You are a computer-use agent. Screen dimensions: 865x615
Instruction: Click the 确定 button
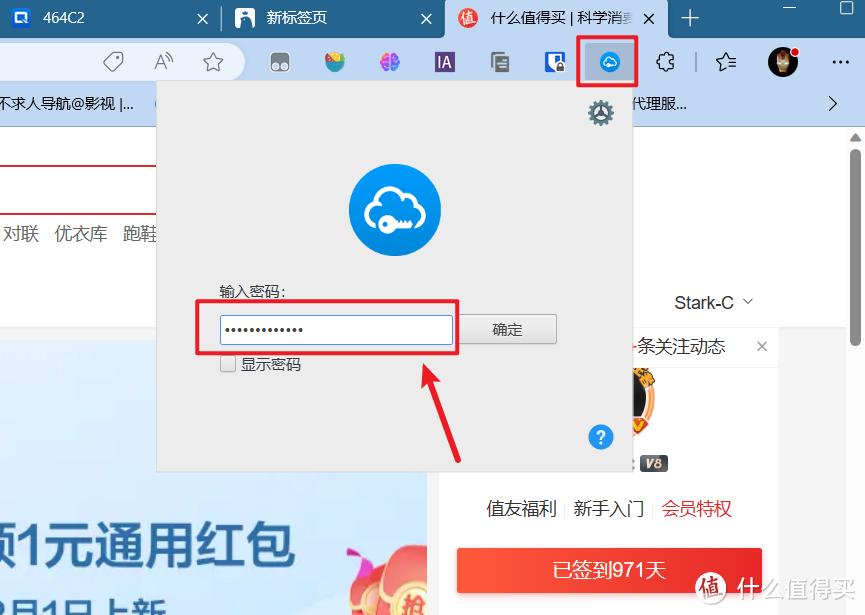click(507, 329)
